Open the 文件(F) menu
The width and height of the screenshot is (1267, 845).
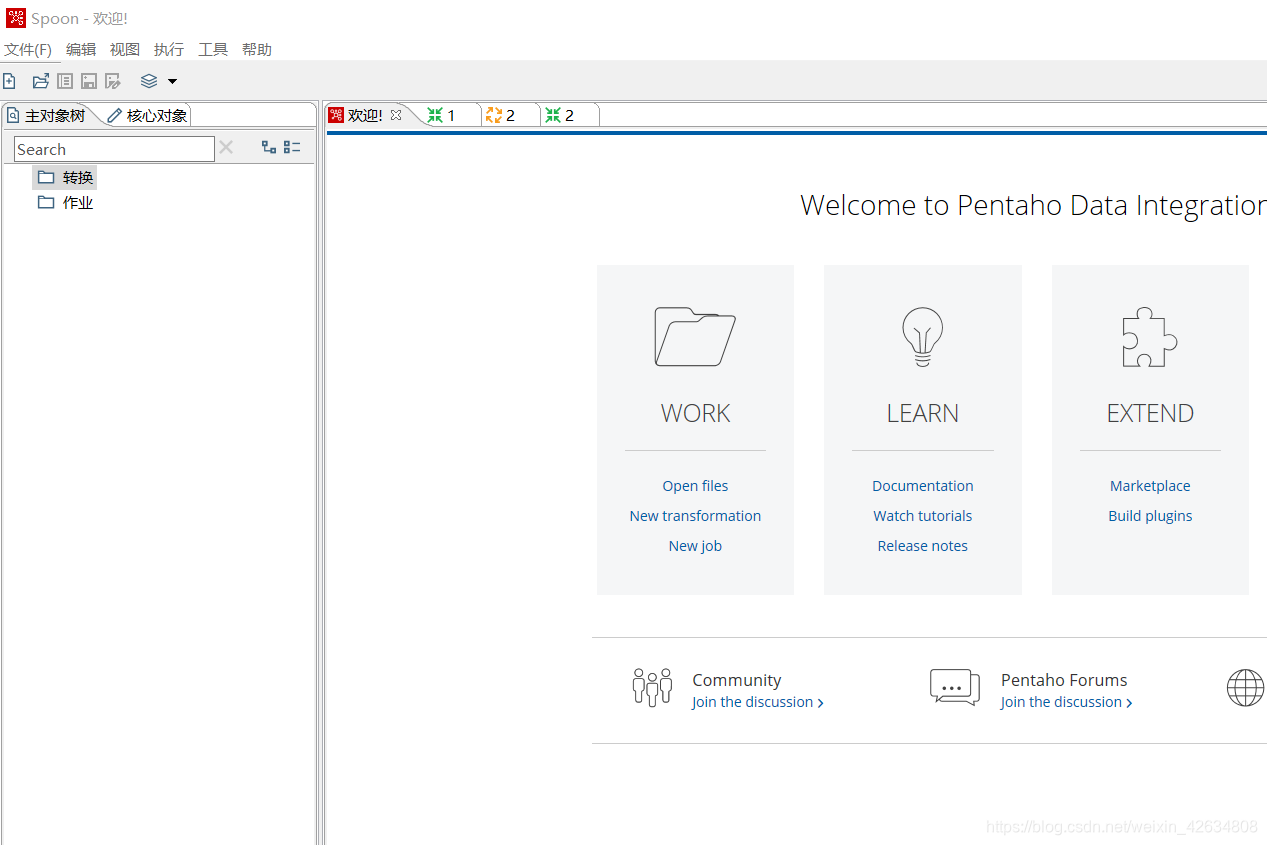(28, 49)
